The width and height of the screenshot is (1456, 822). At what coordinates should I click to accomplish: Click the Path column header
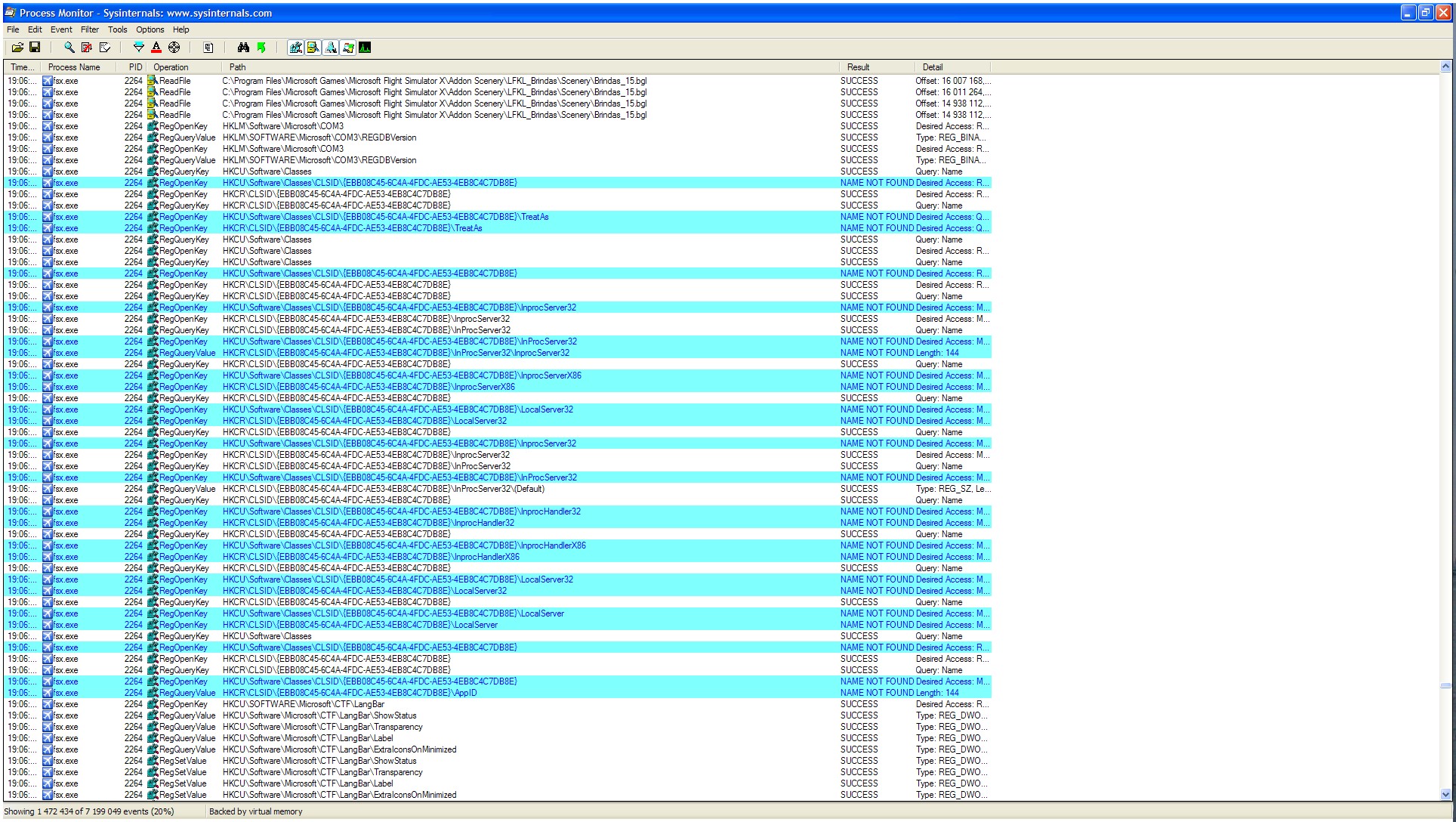[x=529, y=67]
